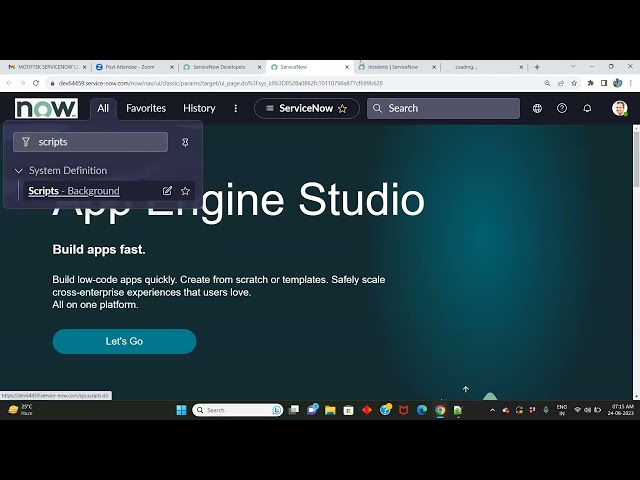Image resolution: width=640 pixels, height=480 pixels.
Task: Open the more menus vertical ellipsis
Action: pyautogui.click(x=236, y=108)
